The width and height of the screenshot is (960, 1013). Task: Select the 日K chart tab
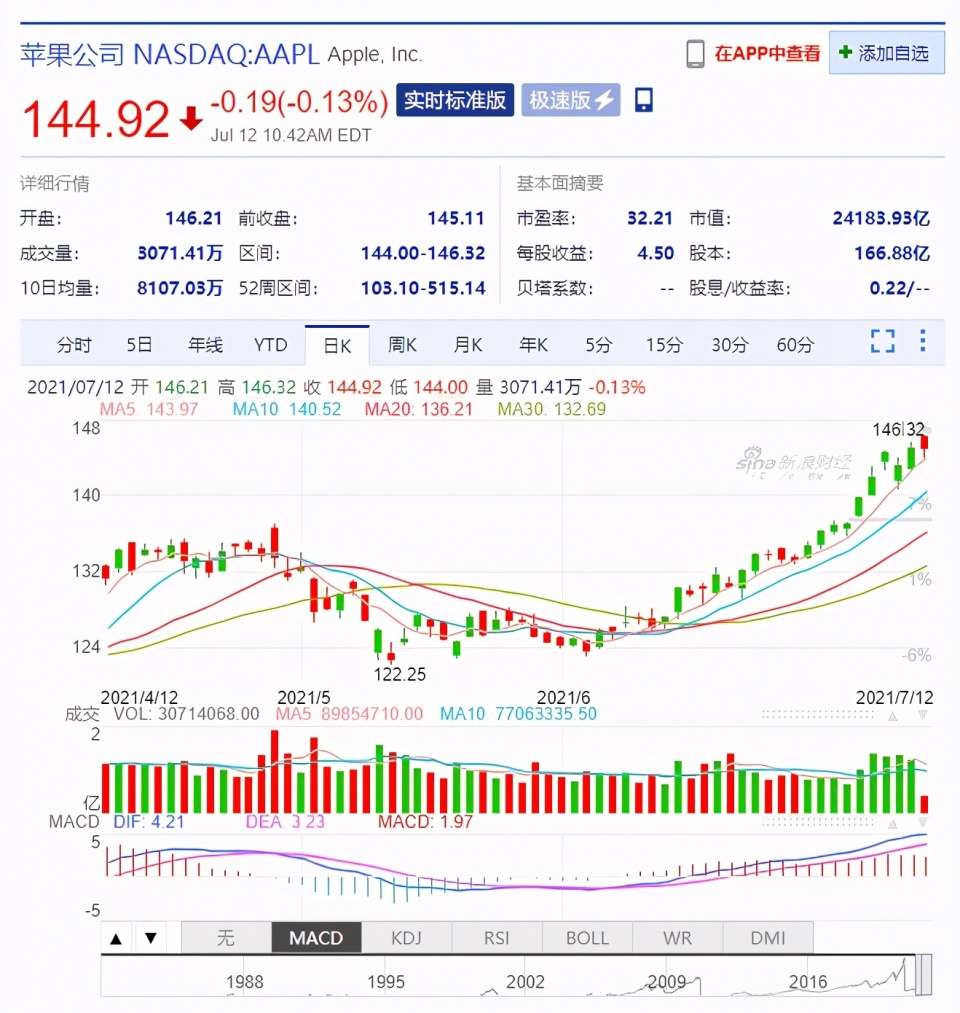click(x=337, y=346)
